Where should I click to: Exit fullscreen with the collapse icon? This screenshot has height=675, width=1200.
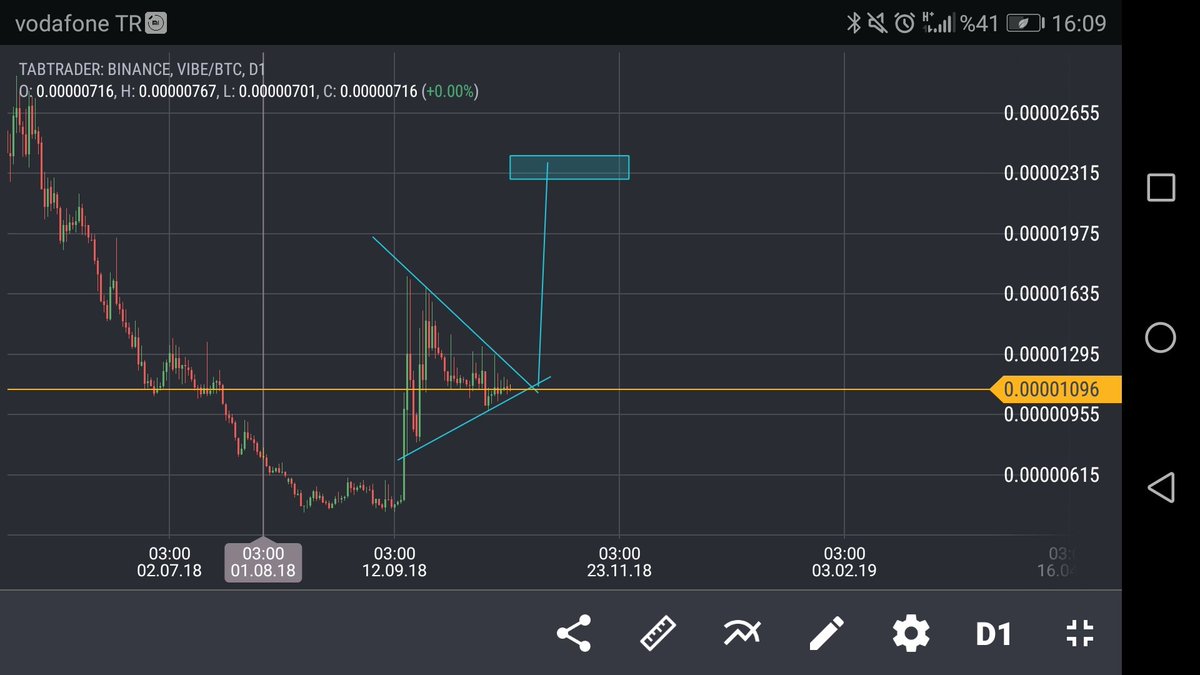[1080, 634]
